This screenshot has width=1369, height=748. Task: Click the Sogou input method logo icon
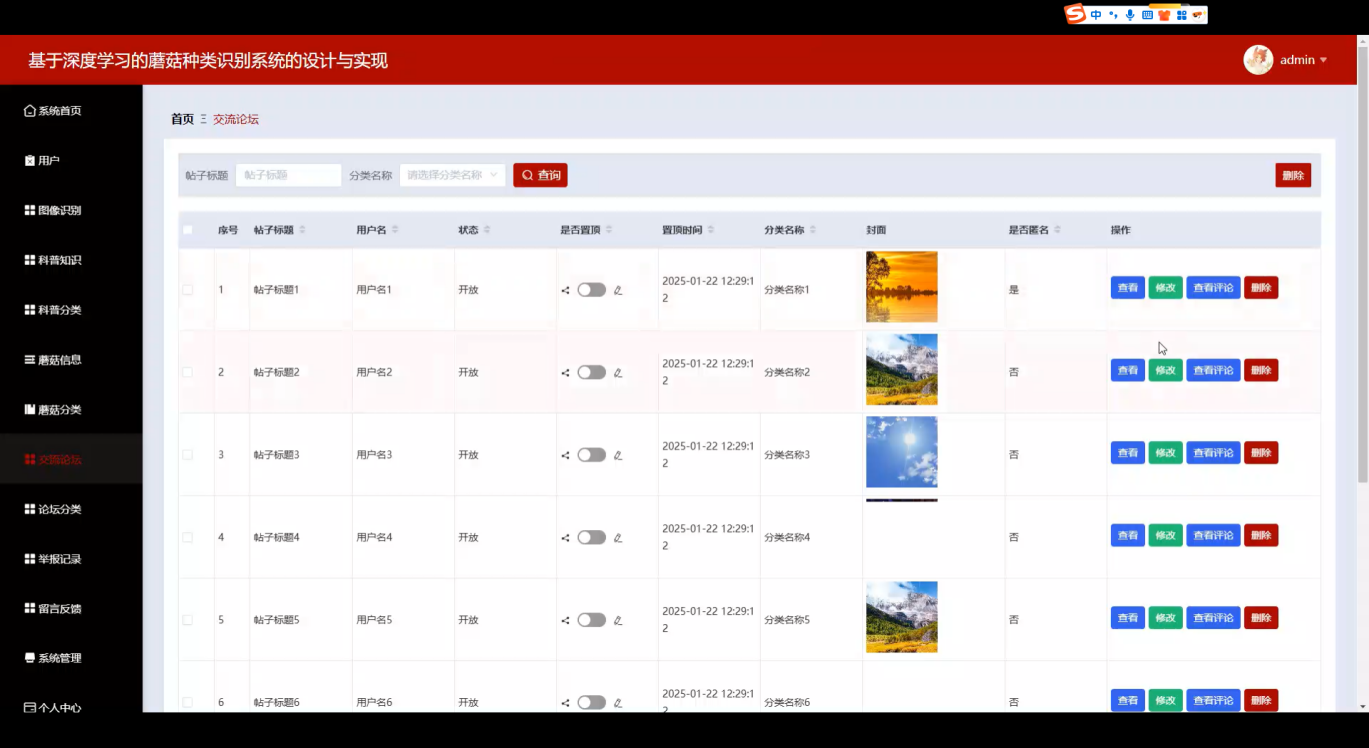tap(1075, 14)
